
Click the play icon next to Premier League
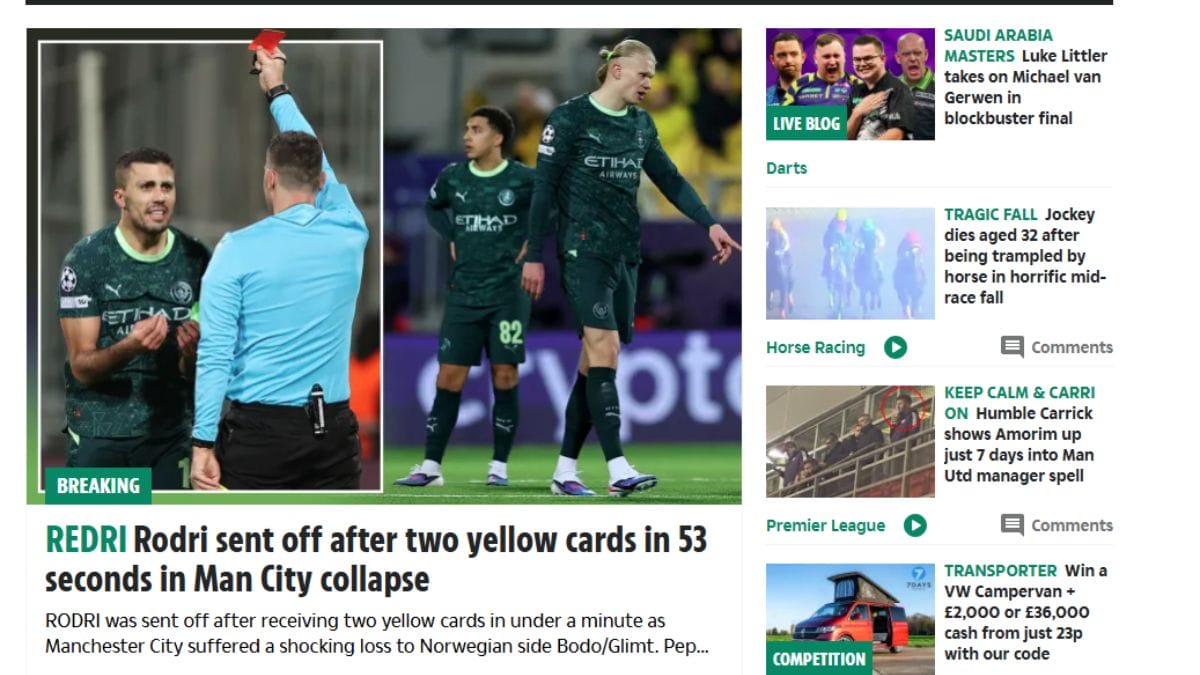point(915,525)
